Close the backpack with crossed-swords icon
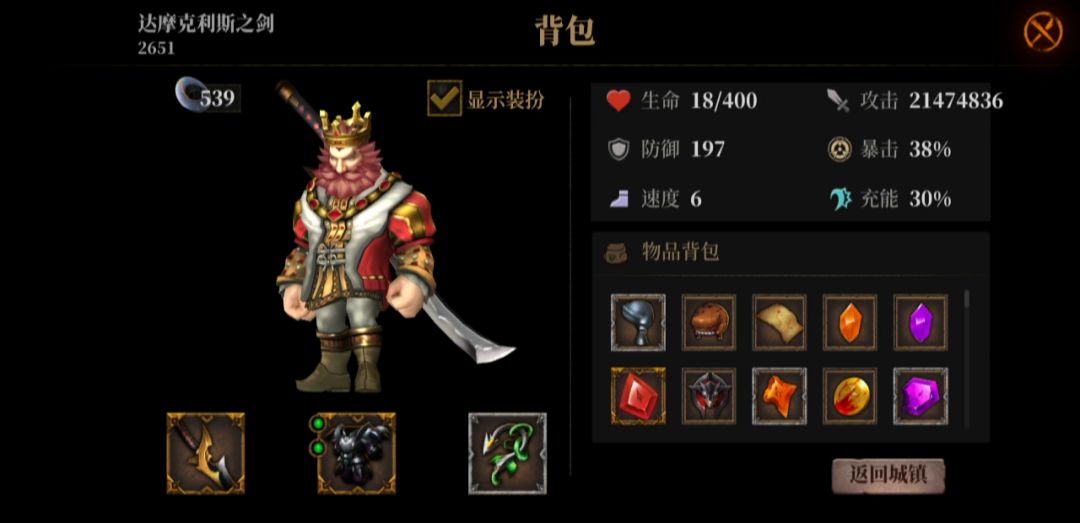This screenshot has height=523, width=1080. pos(1043,32)
